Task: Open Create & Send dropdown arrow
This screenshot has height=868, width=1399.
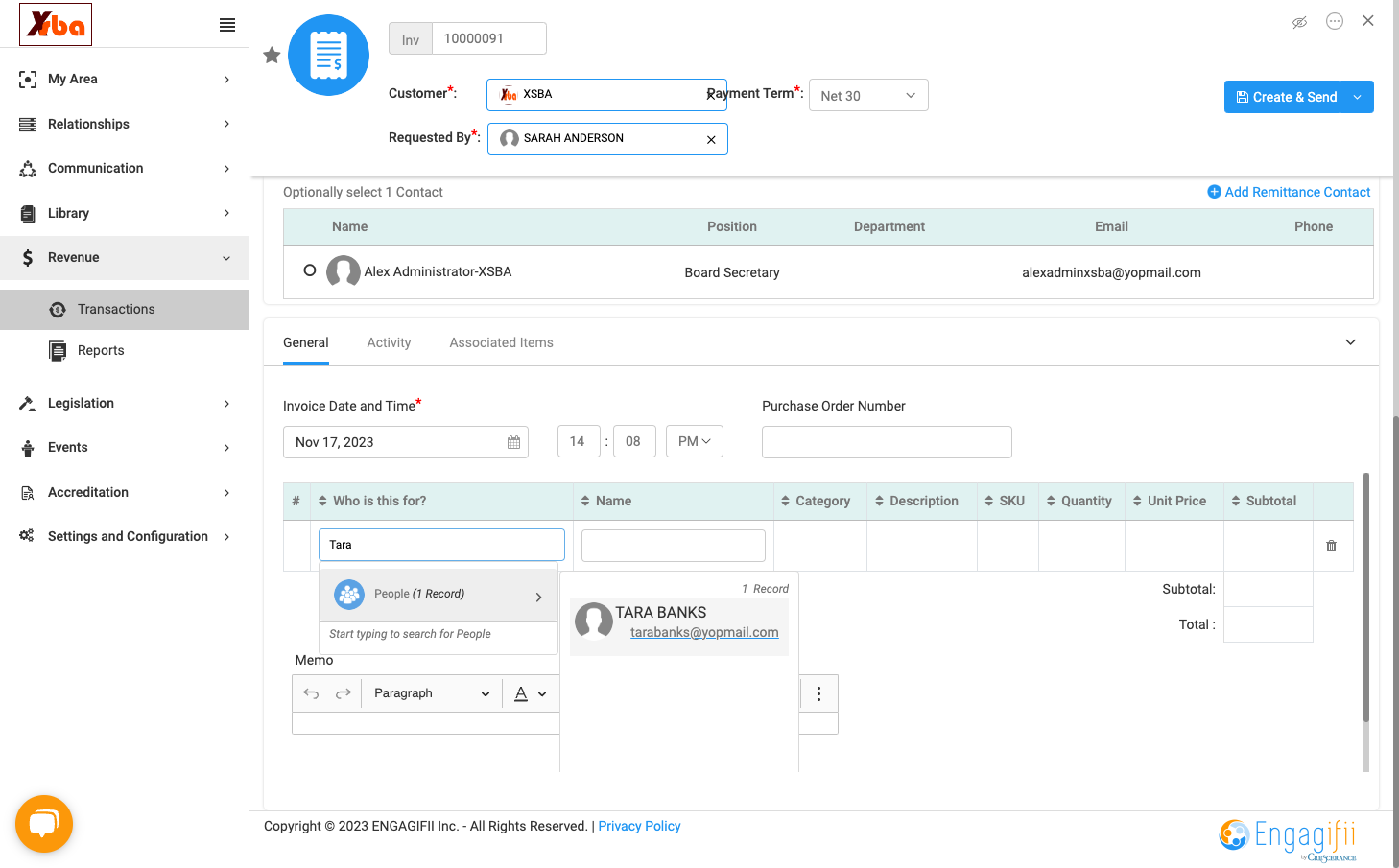Action: [1357, 97]
